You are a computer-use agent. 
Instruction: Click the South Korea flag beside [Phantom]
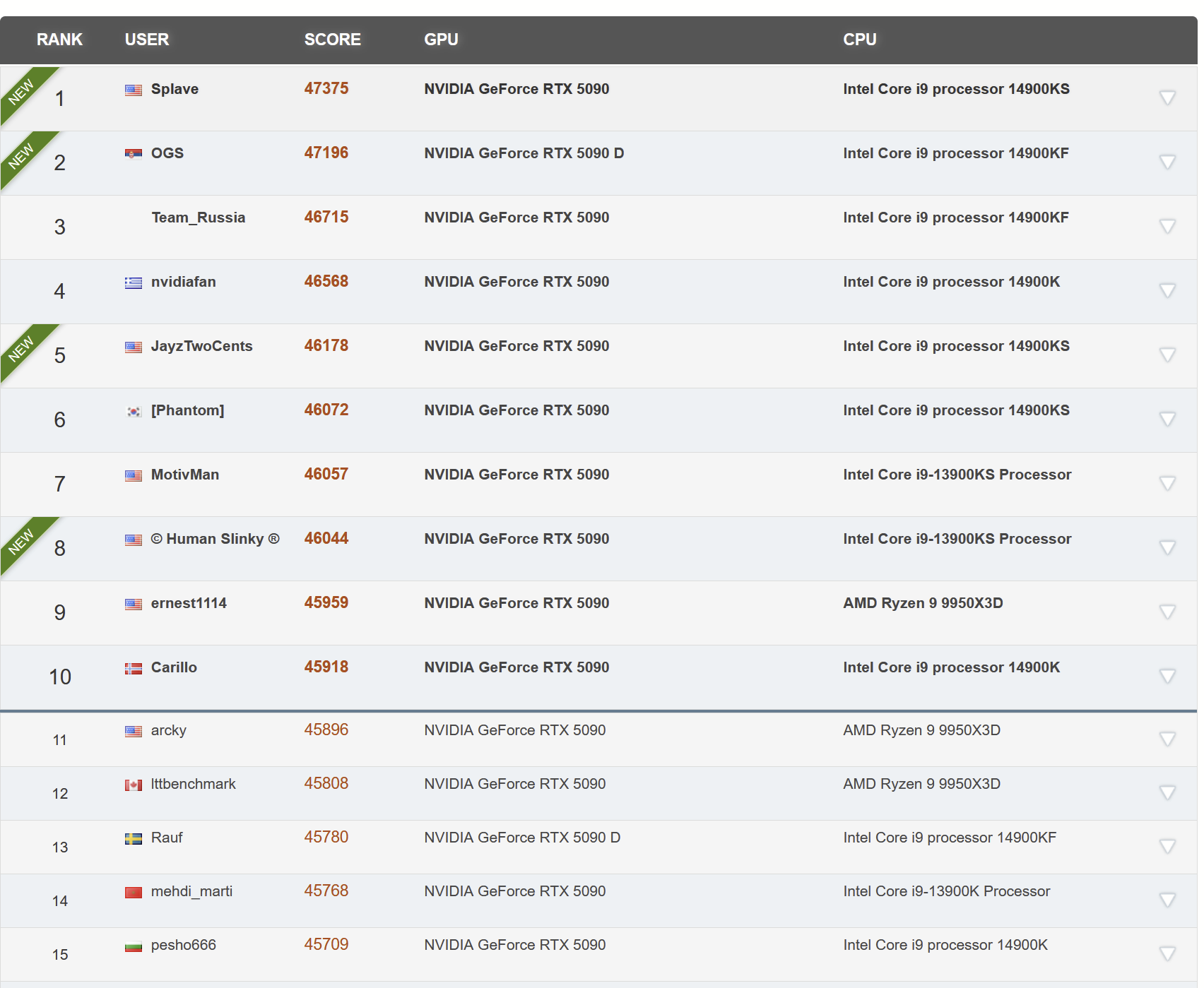point(134,411)
